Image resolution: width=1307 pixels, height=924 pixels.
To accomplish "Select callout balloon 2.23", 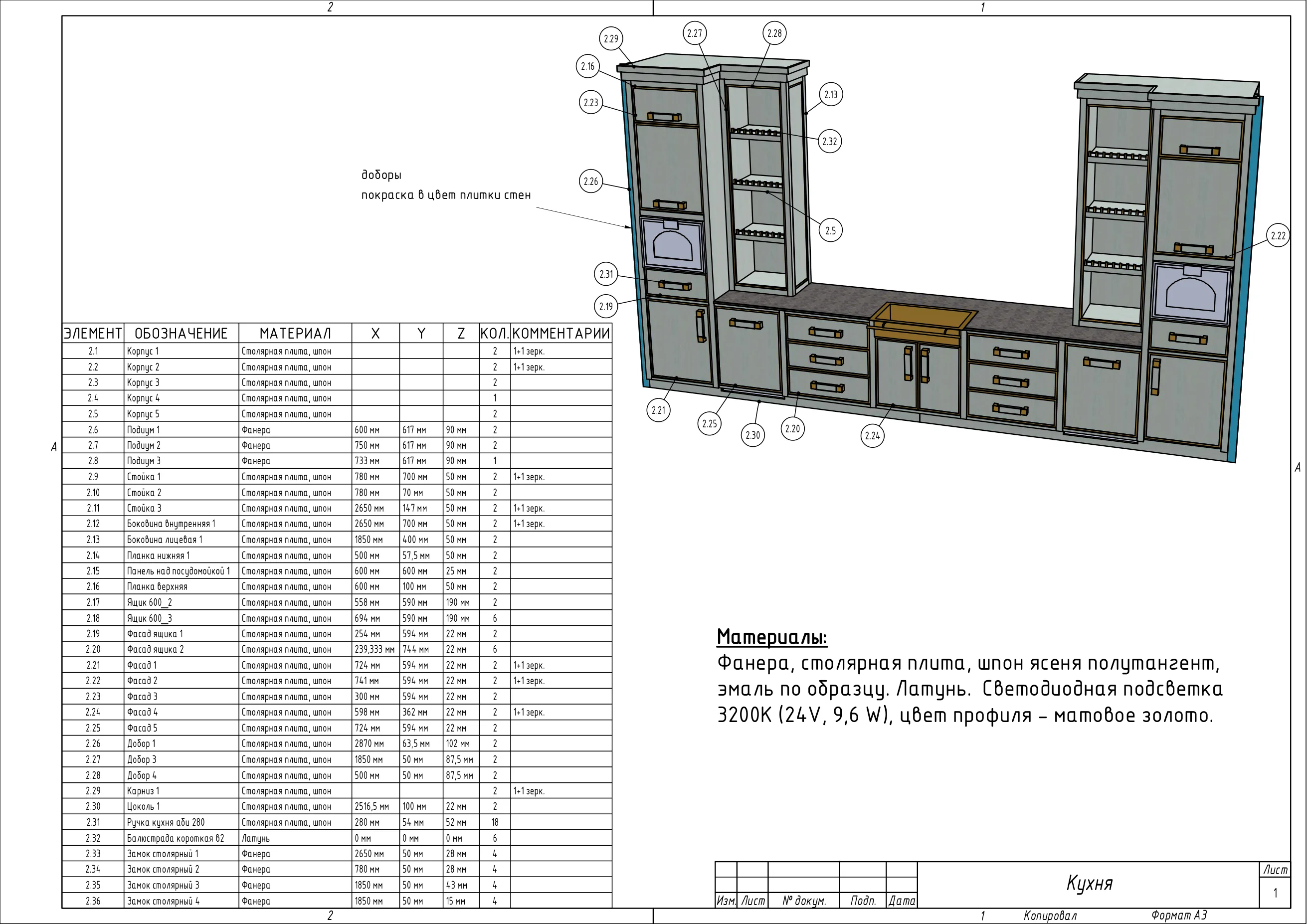I will (591, 103).
